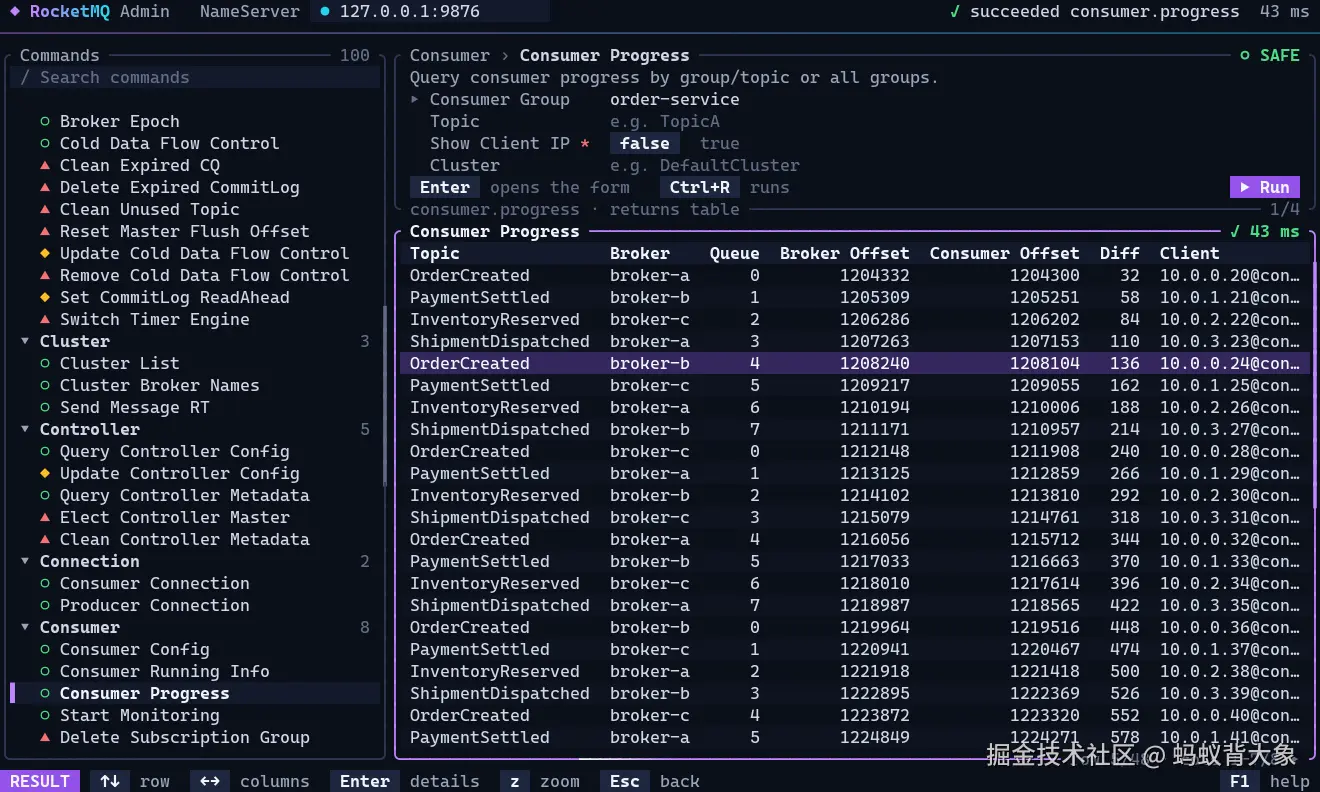Click the green circle icon beside Broker Epoch
The width and height of the screenshot is (1320, 792).
click(45, 122)
